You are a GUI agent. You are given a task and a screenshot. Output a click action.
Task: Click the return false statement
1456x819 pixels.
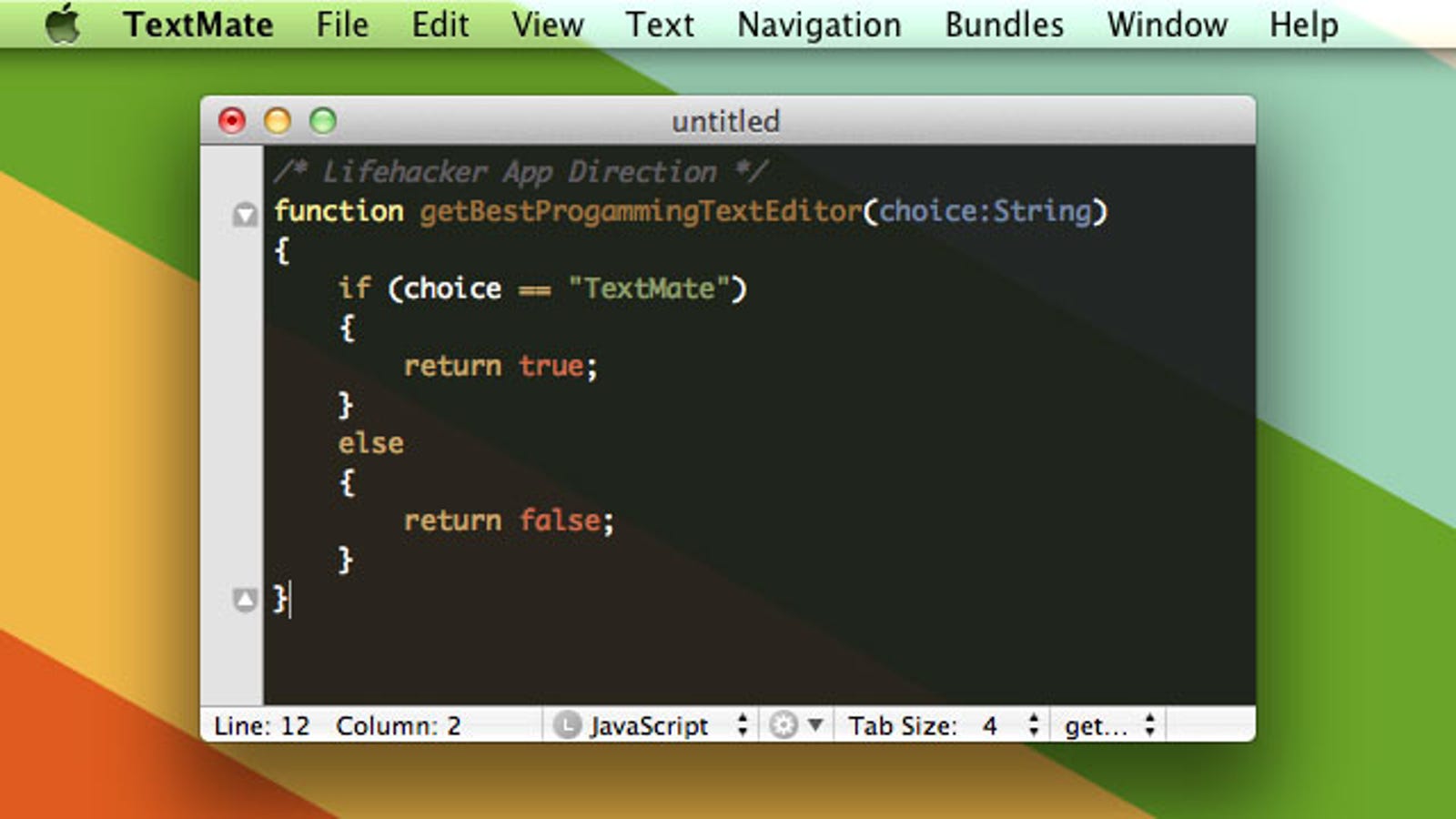509,521
